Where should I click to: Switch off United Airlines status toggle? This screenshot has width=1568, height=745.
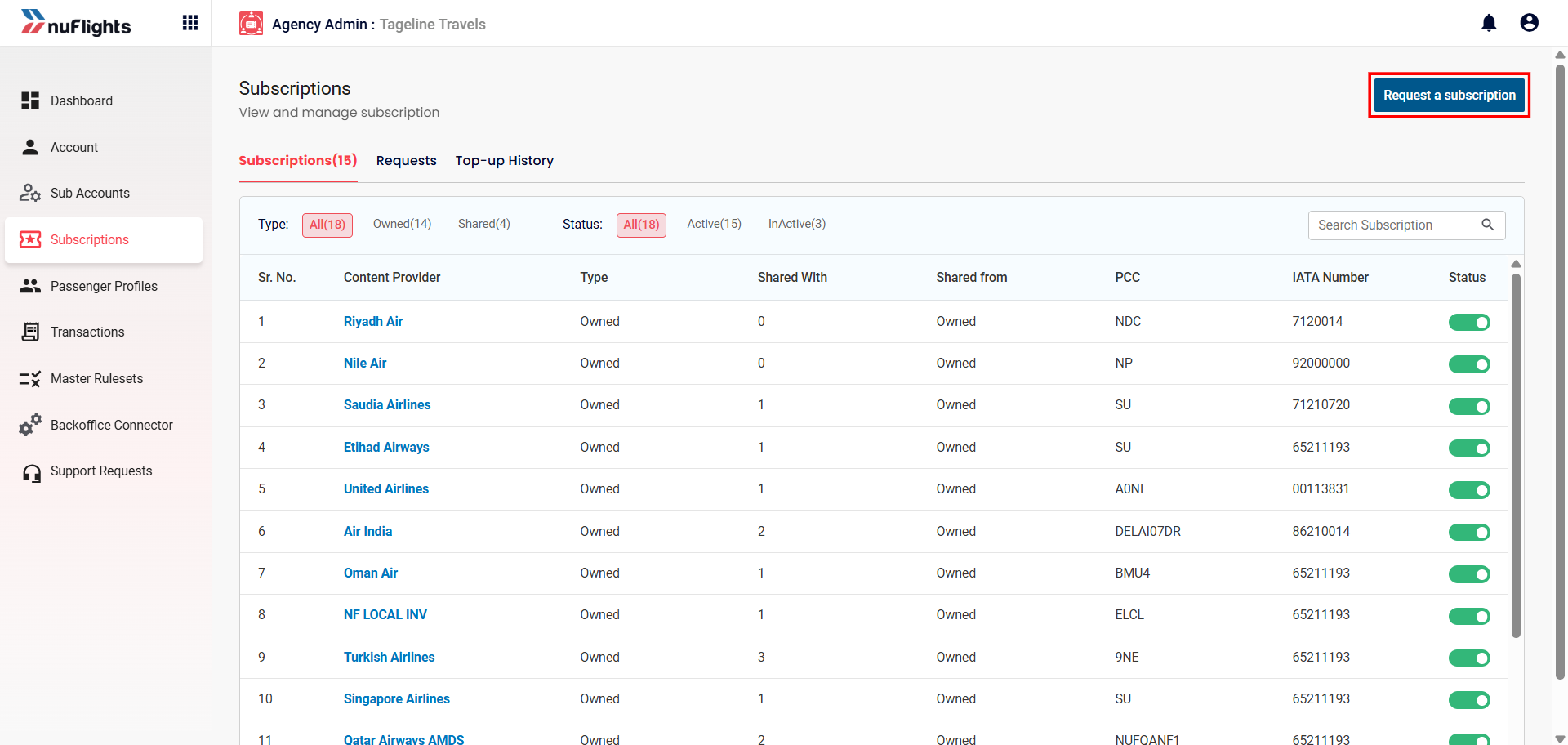[x=1469, y=490]
